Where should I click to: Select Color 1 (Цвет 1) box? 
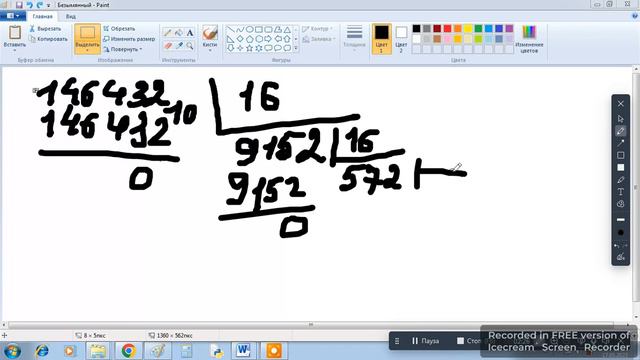381,39
